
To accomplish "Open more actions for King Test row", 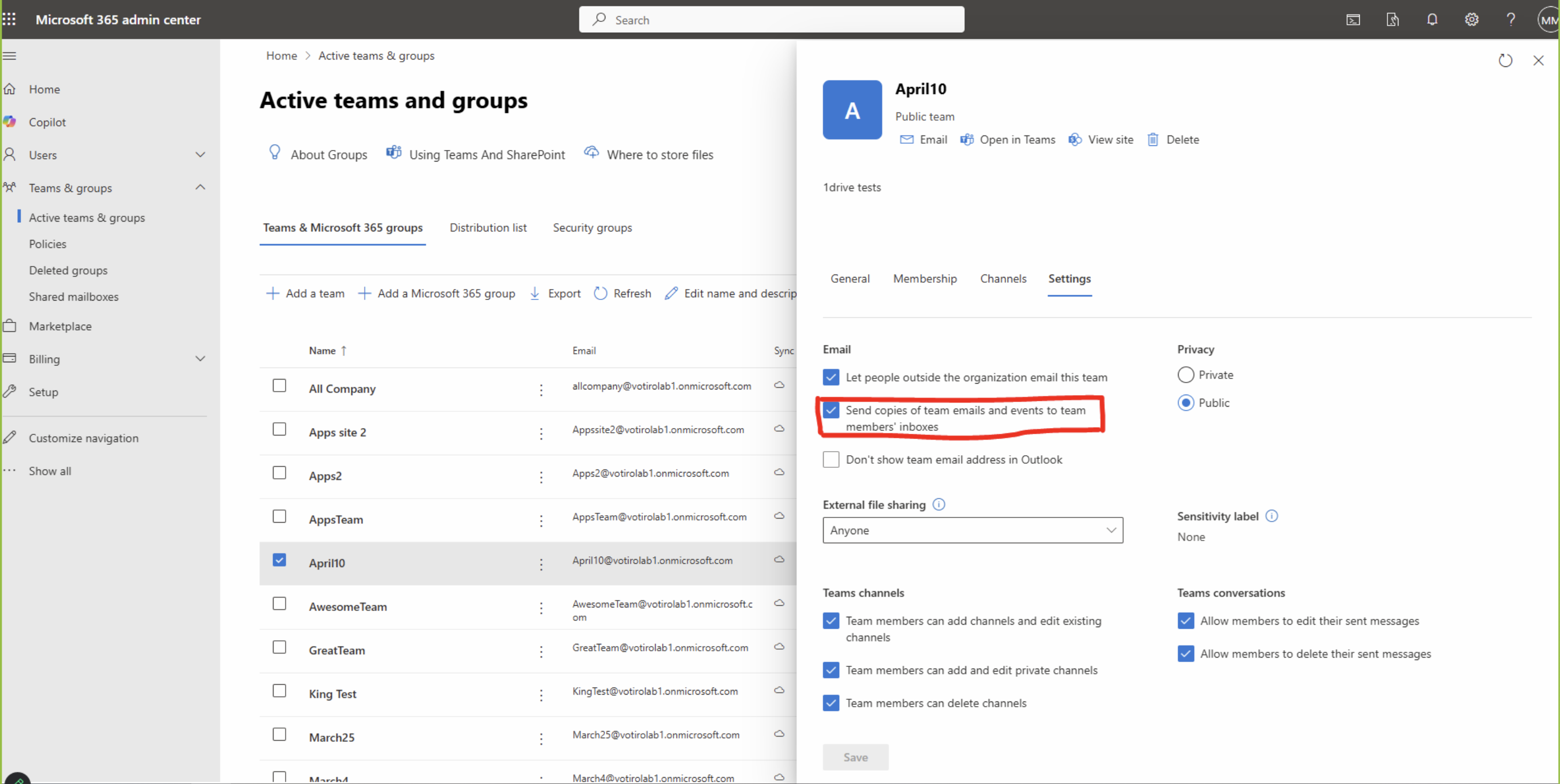I will click(541, 695).
